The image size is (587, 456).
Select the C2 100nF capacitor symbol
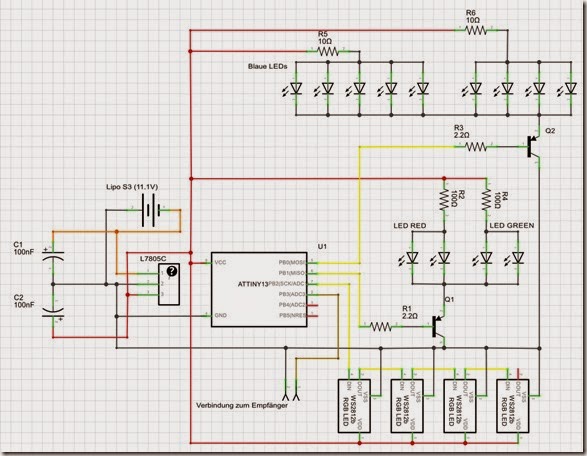(x=53, y=311)
